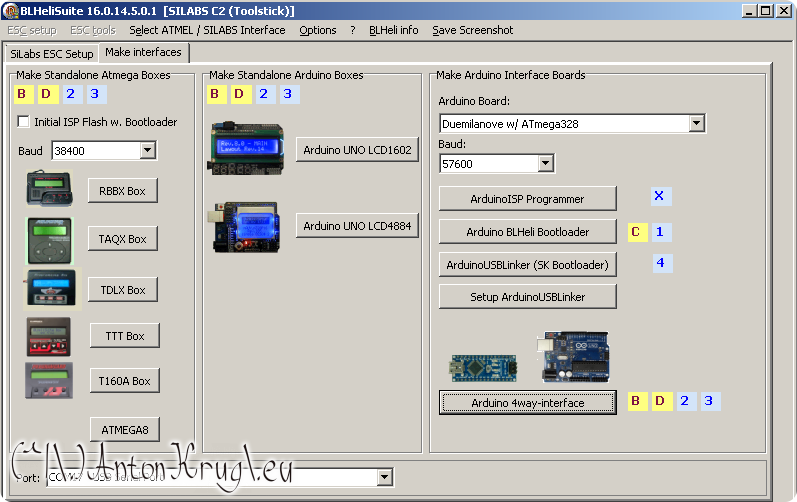Open the ESC setup menu
This screenshot has width=797, height=502.
click(x=32, y=30)
